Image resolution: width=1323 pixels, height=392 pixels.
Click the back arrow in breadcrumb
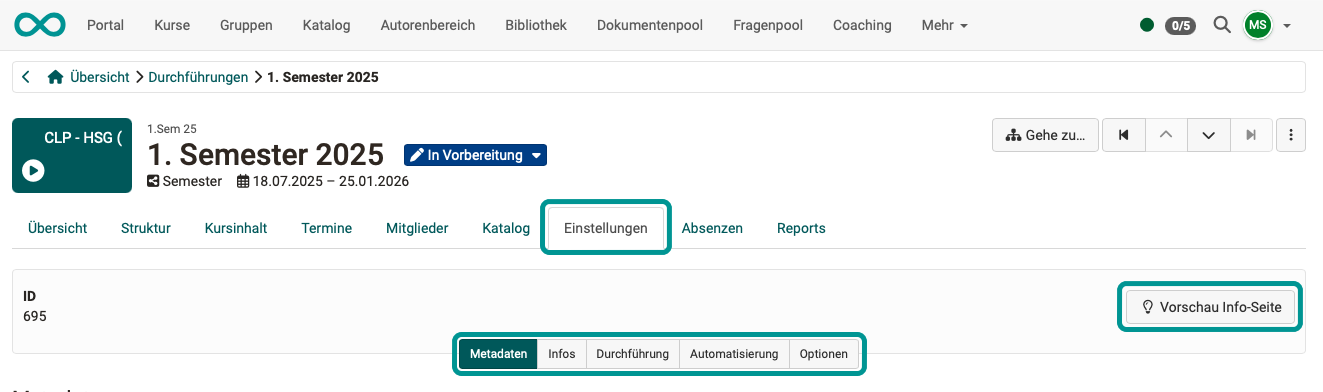26,77
